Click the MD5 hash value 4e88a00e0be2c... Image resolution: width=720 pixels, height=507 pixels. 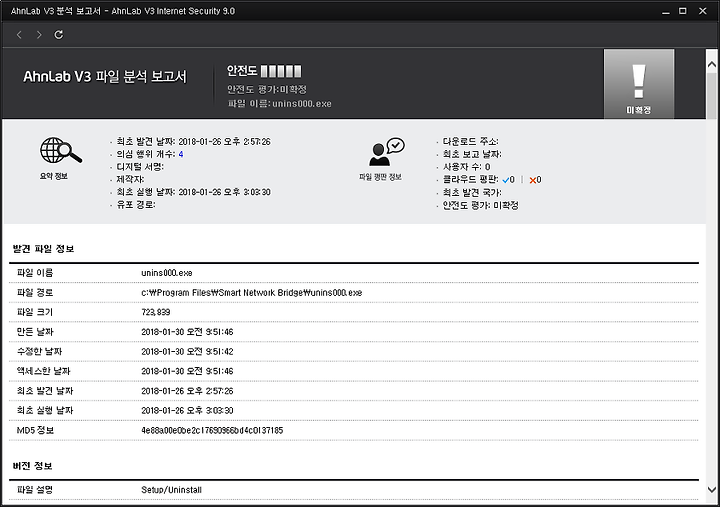click(x=212, y=430)
